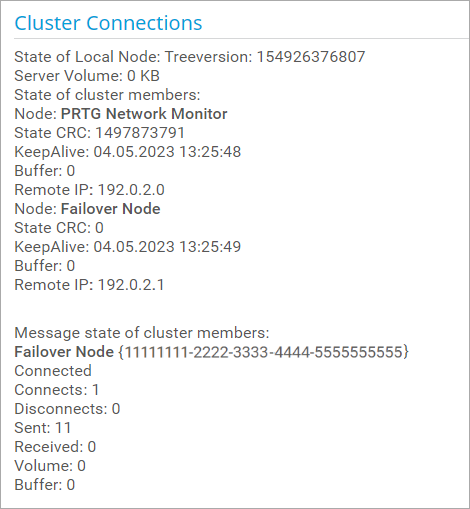Click KeepAlive timestamp ending 13:25:49

click(167, 247)
